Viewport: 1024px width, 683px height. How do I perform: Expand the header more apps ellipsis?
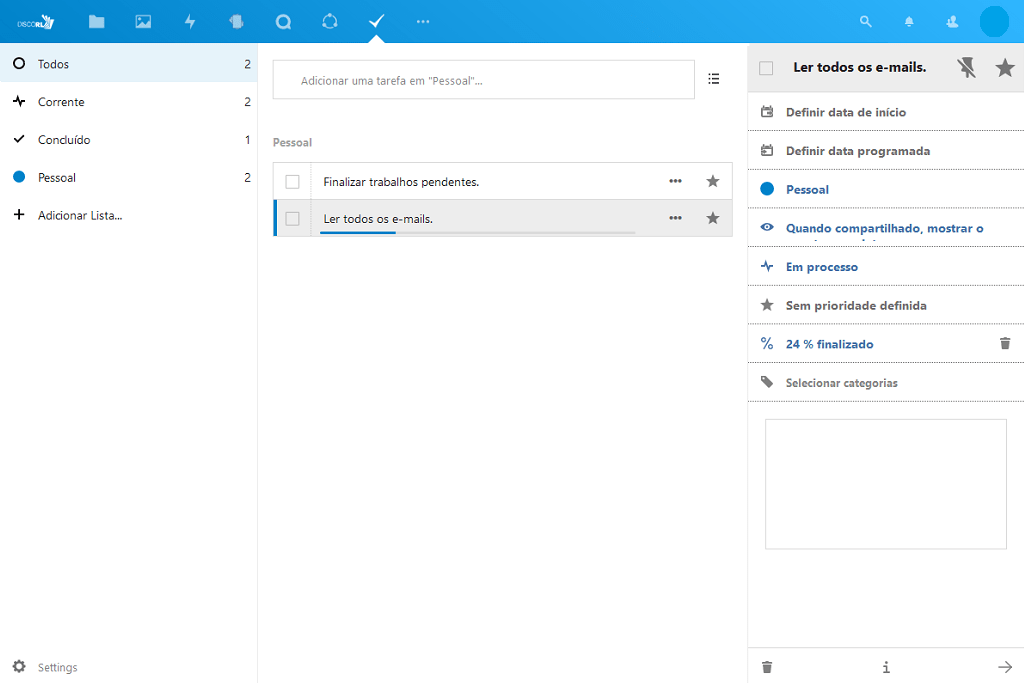pos(423,21)
